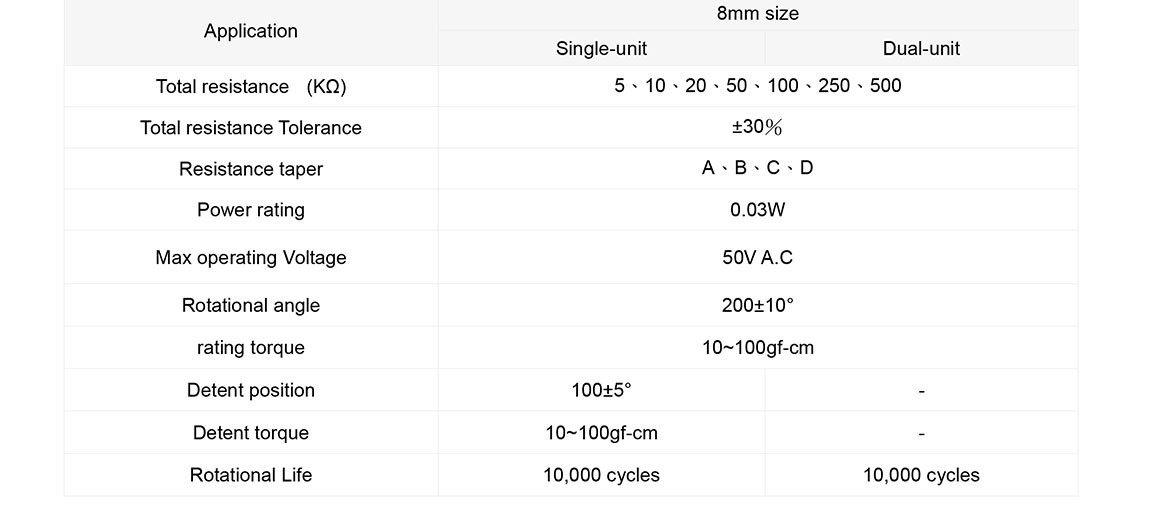Click the Total resistance Tolerance label

pyautogui.click(x=251, y=128)
